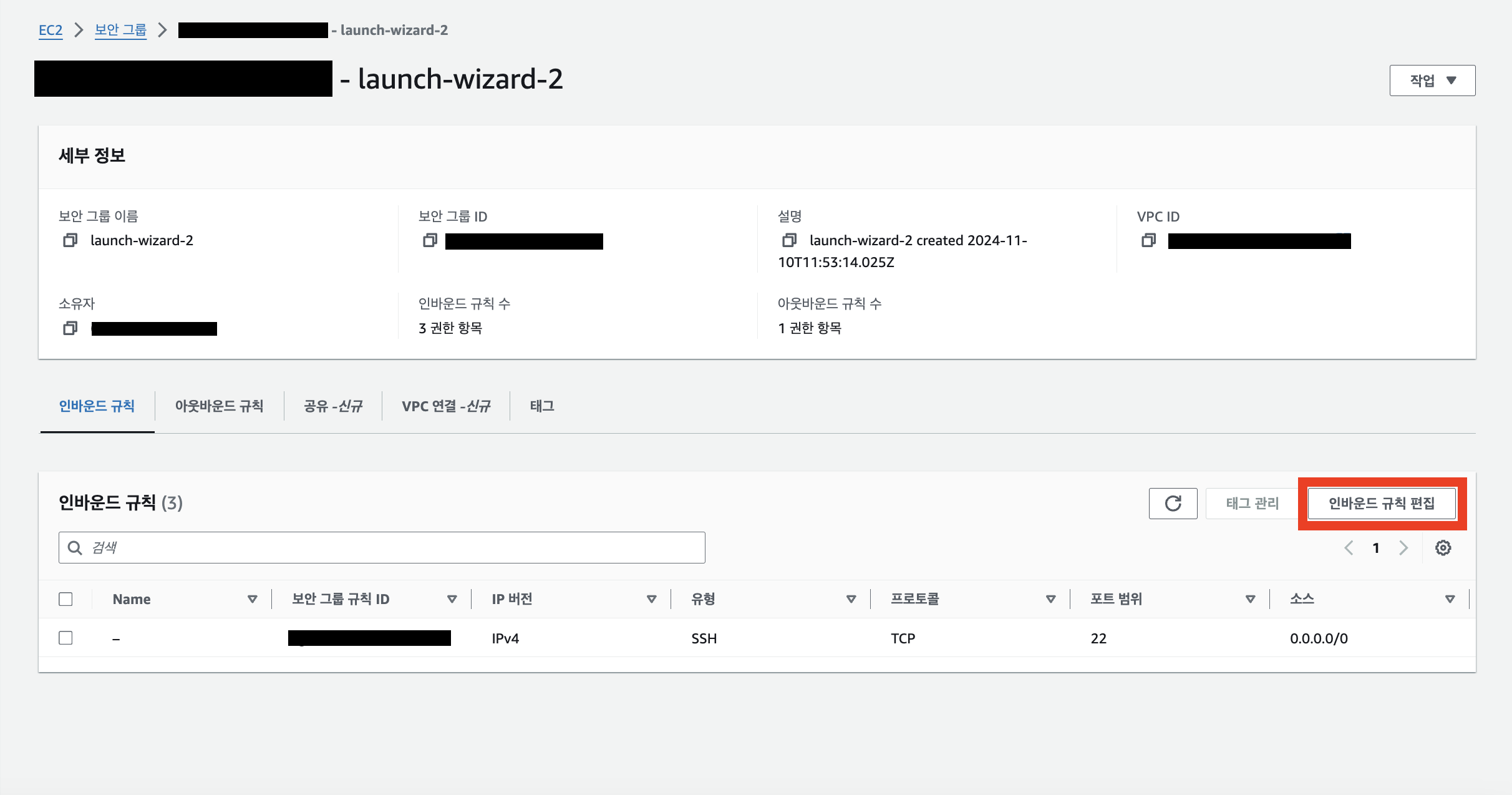This screenshot has height=795, width=1512.
Task: Open the 태그 tab
Action: (540, 406)
